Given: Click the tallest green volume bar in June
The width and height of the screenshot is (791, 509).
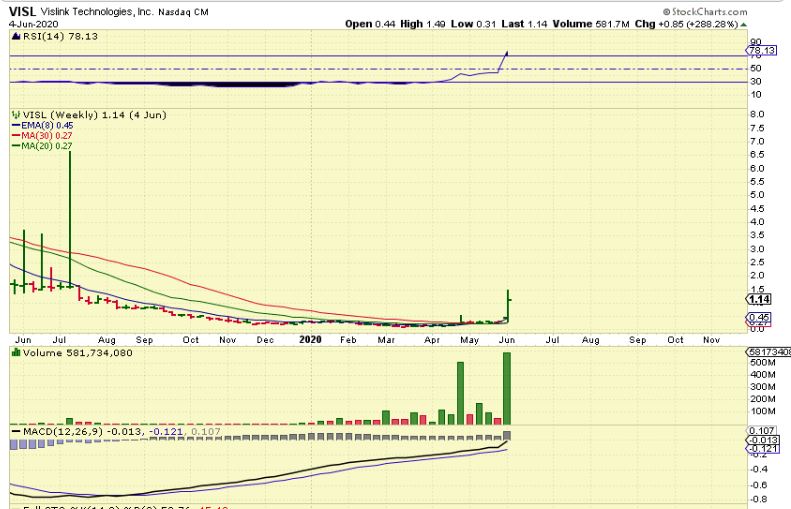Looking at the screenshot, I should click(x=508, y=387).
